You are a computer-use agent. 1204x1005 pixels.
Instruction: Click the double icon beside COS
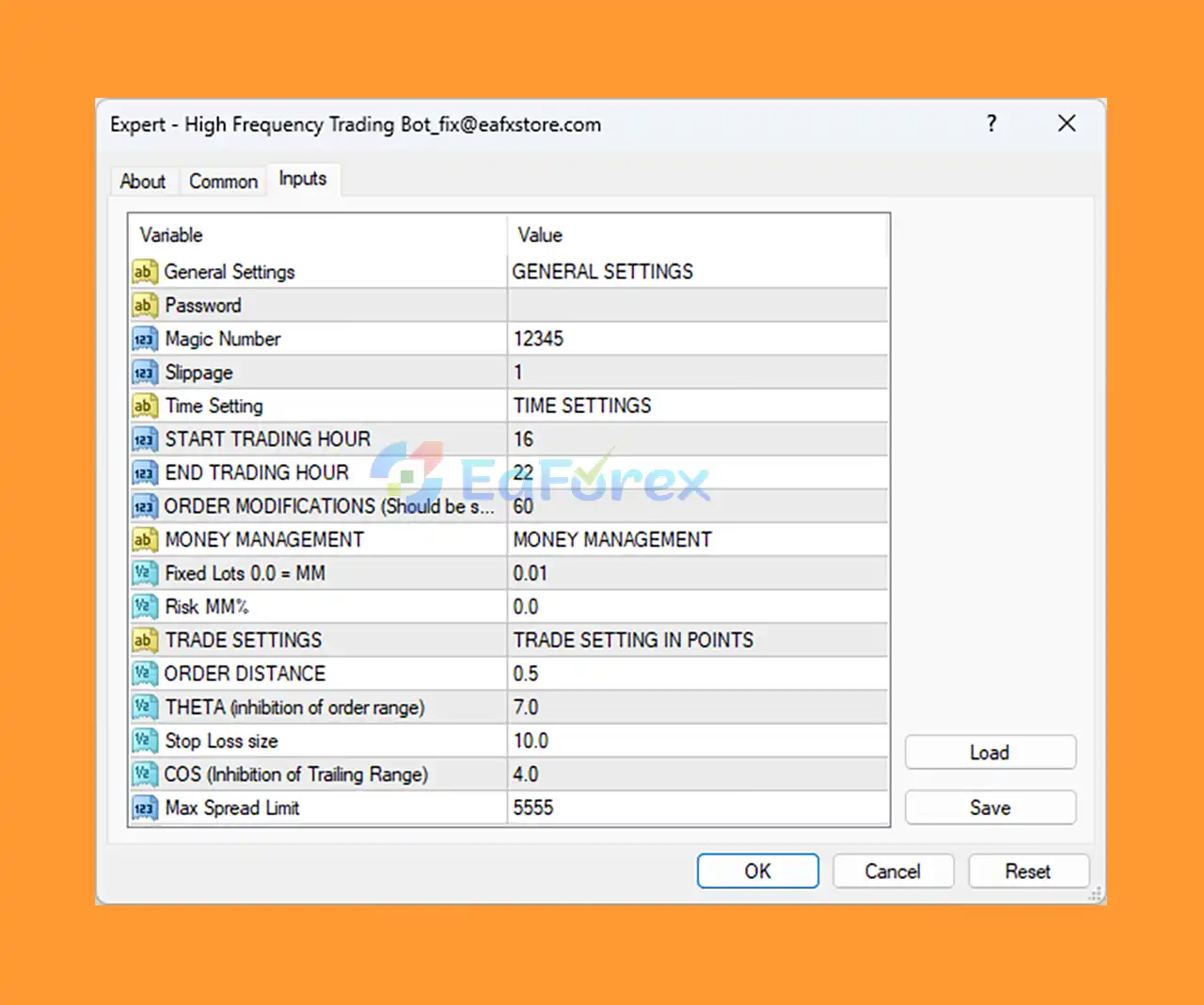143,774
